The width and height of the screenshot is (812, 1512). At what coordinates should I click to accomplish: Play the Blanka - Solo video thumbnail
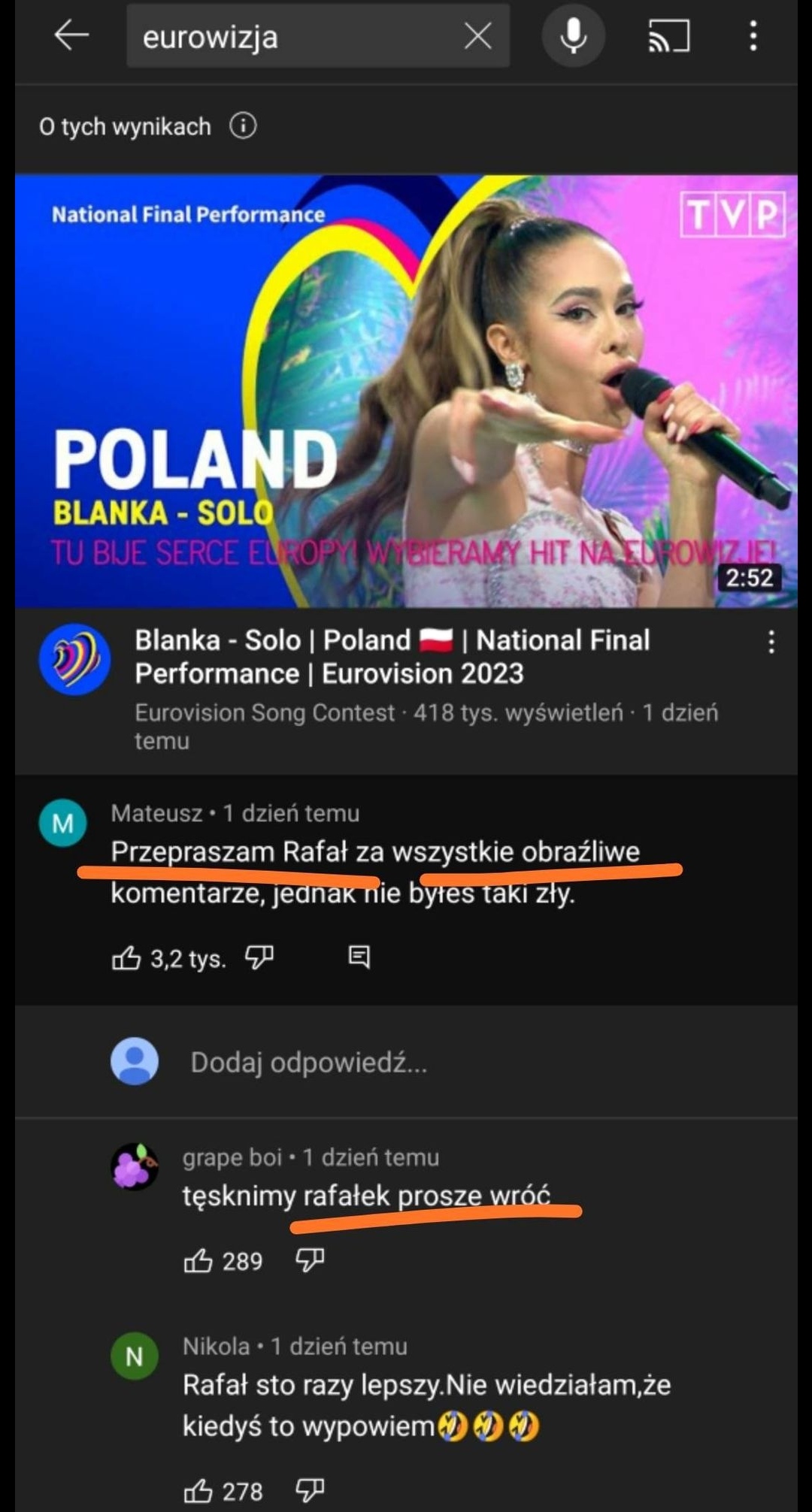tap(406, 391)
